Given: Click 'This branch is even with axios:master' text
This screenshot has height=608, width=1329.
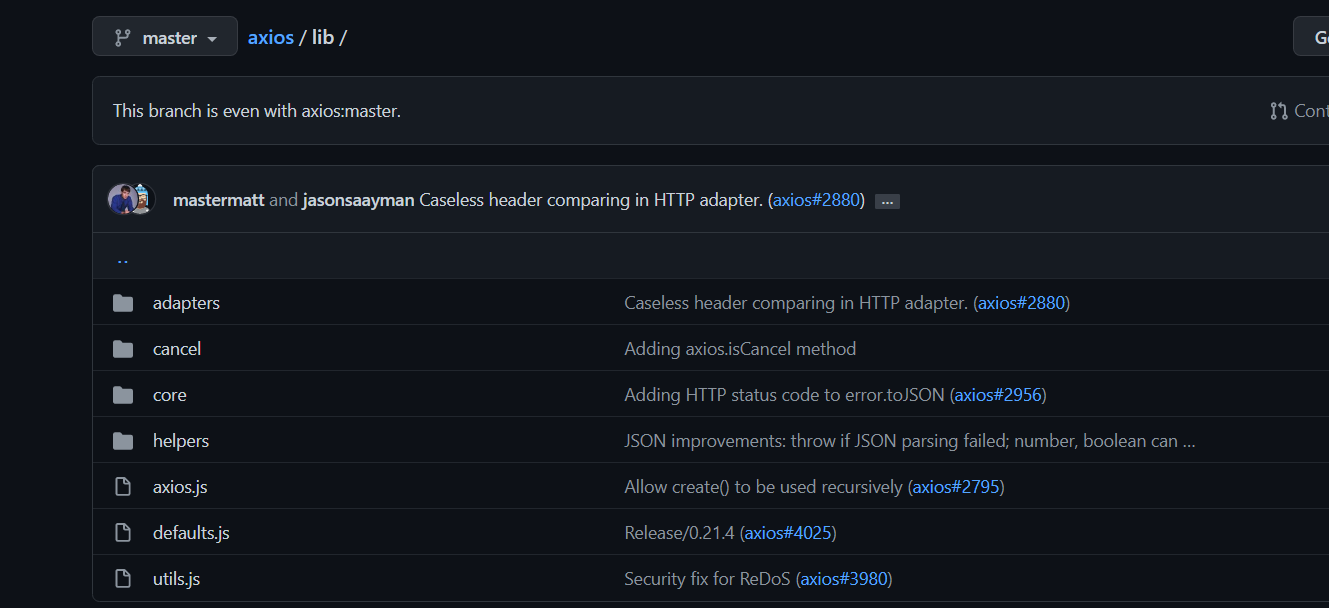Looking at the screenshot, I should point(257,111).
